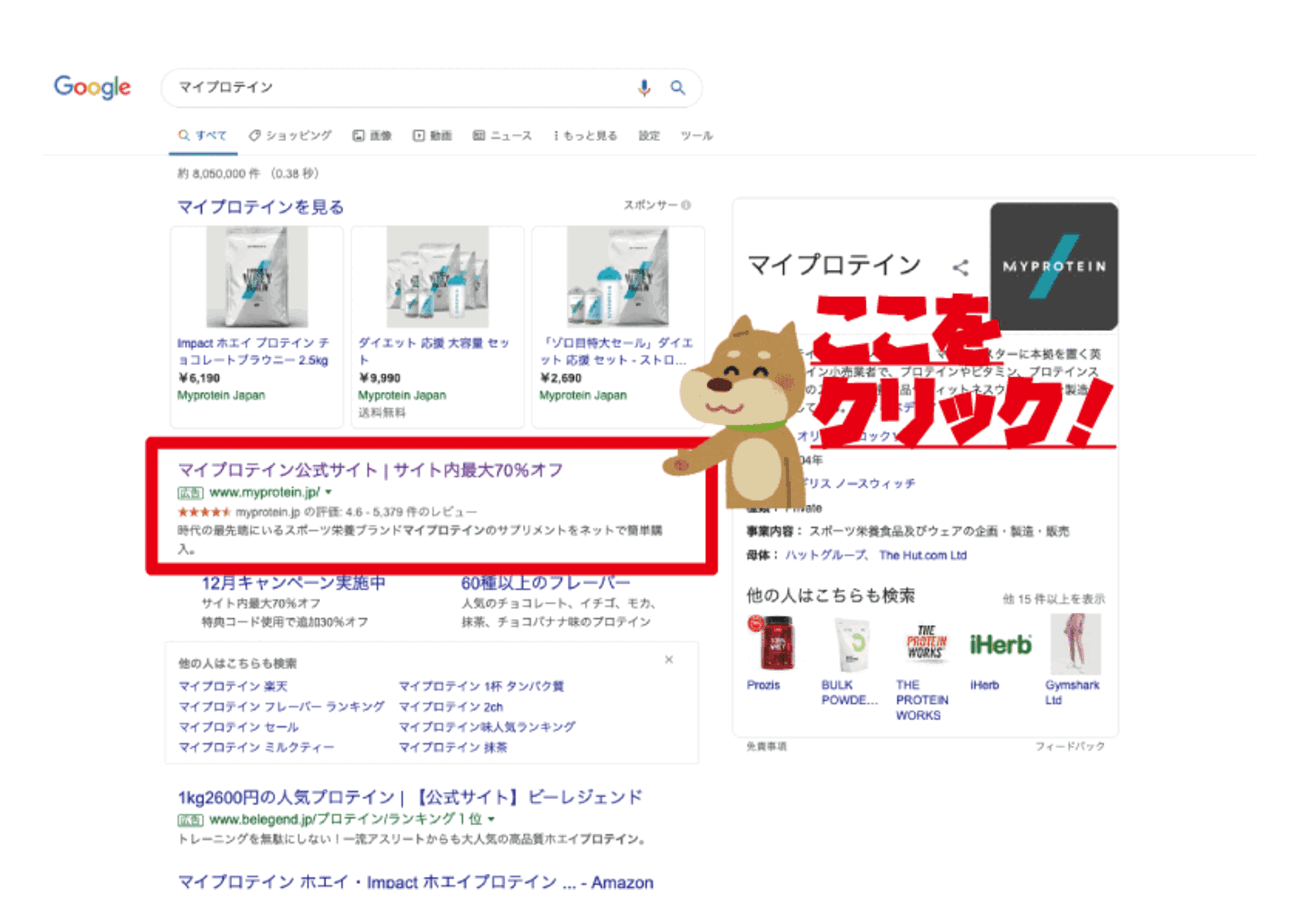Open the Impact ホエイ プロテイン チョコレートブラウニー link

[x=253, y=351]
